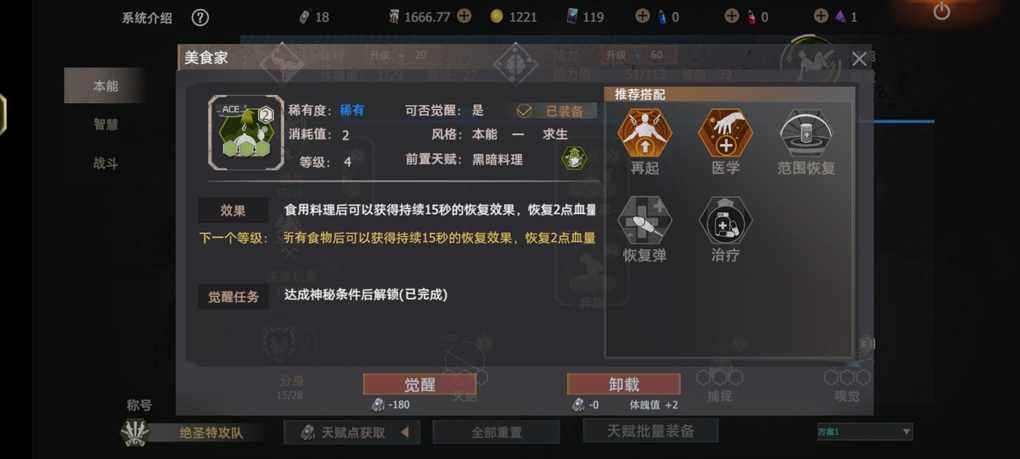Open the system help question mark icon
This screenshot has height=459, width=1020.
(200, 18)
